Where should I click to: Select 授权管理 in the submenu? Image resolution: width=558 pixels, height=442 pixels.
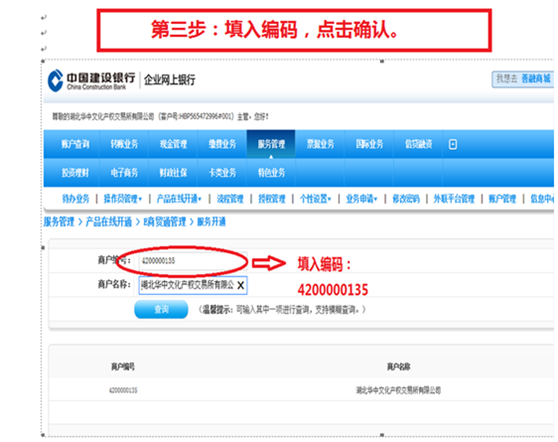click(x=272, y=199)
